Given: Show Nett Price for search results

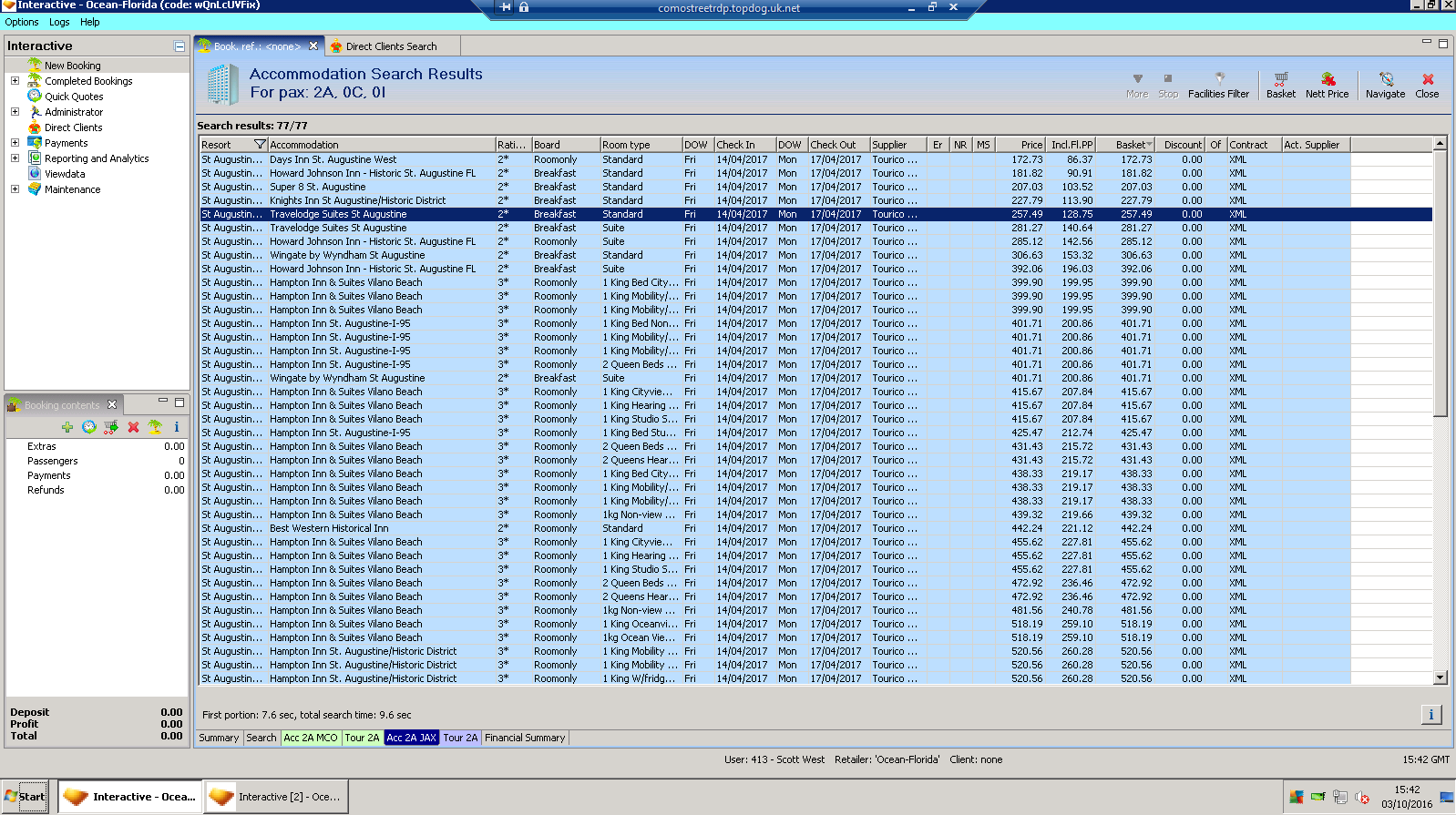Looking at the screenshot, I should tap(1327, 85).
